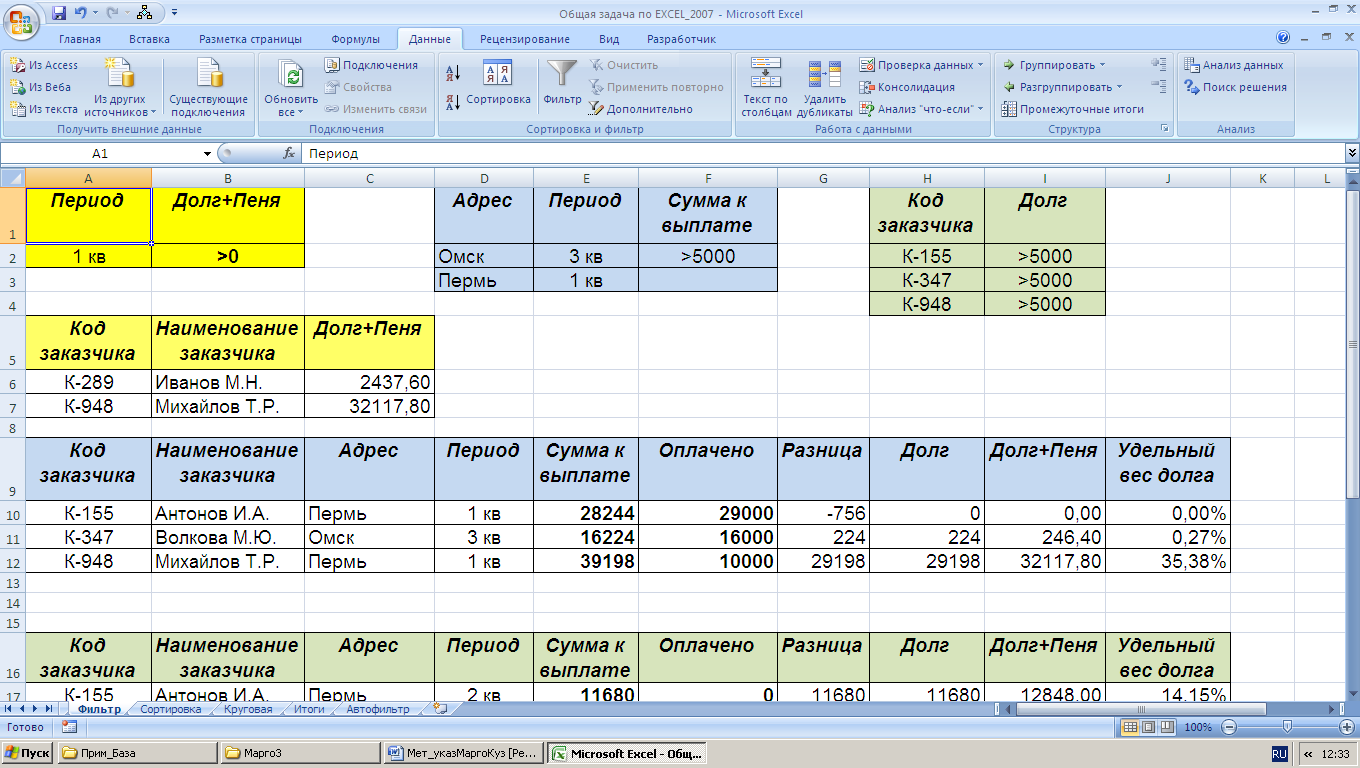Open Advanced filter (Дополнительно)
The width and height of the screenshot is (1360, 768).
(641, 109)
